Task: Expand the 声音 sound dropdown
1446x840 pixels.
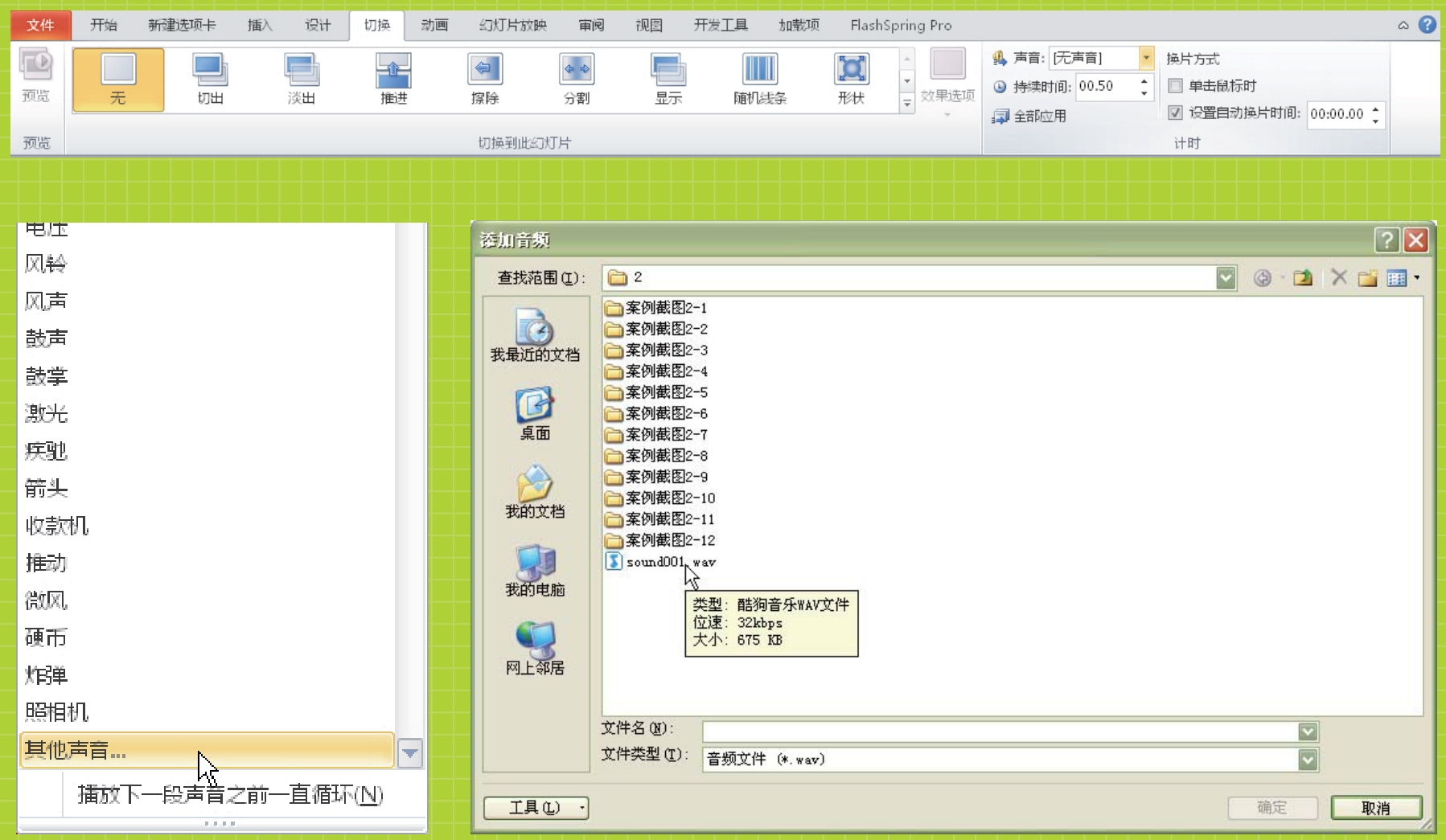Action: coord(1146,58)
